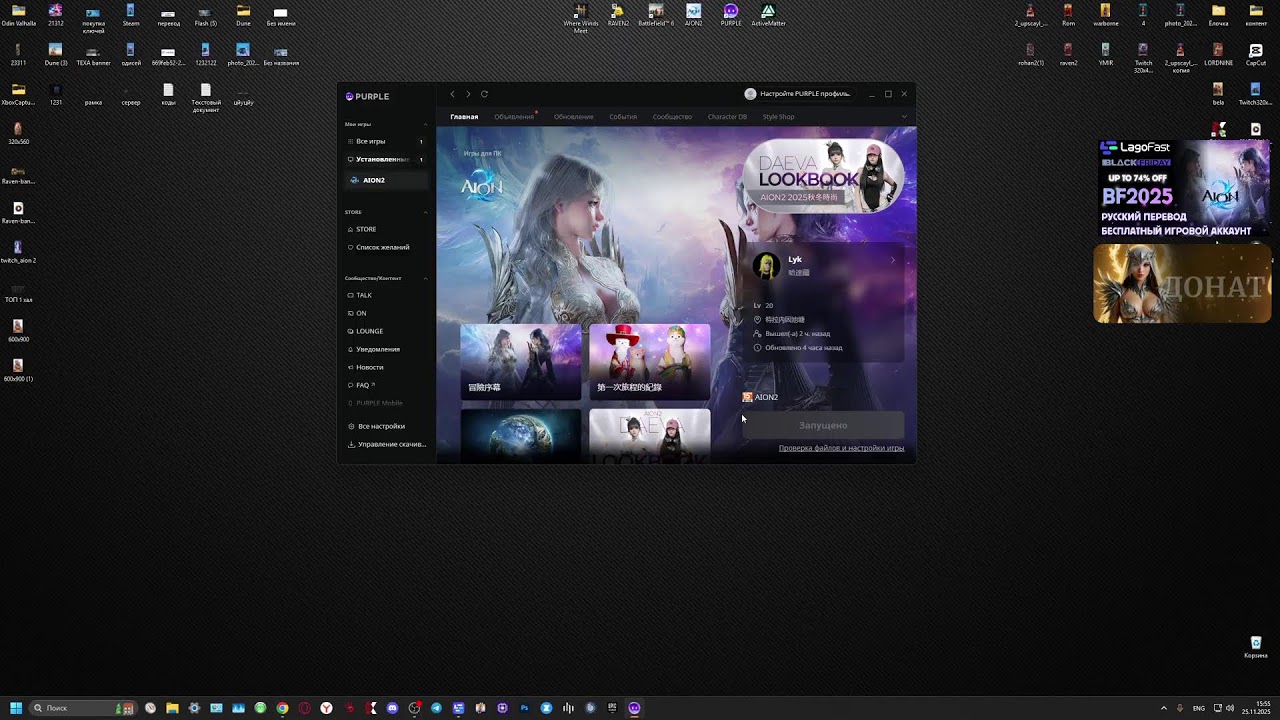Viewport: 1280px width, 720px height.
Task: Click the taskbar 'Поиск' search box
Action: 83,708
